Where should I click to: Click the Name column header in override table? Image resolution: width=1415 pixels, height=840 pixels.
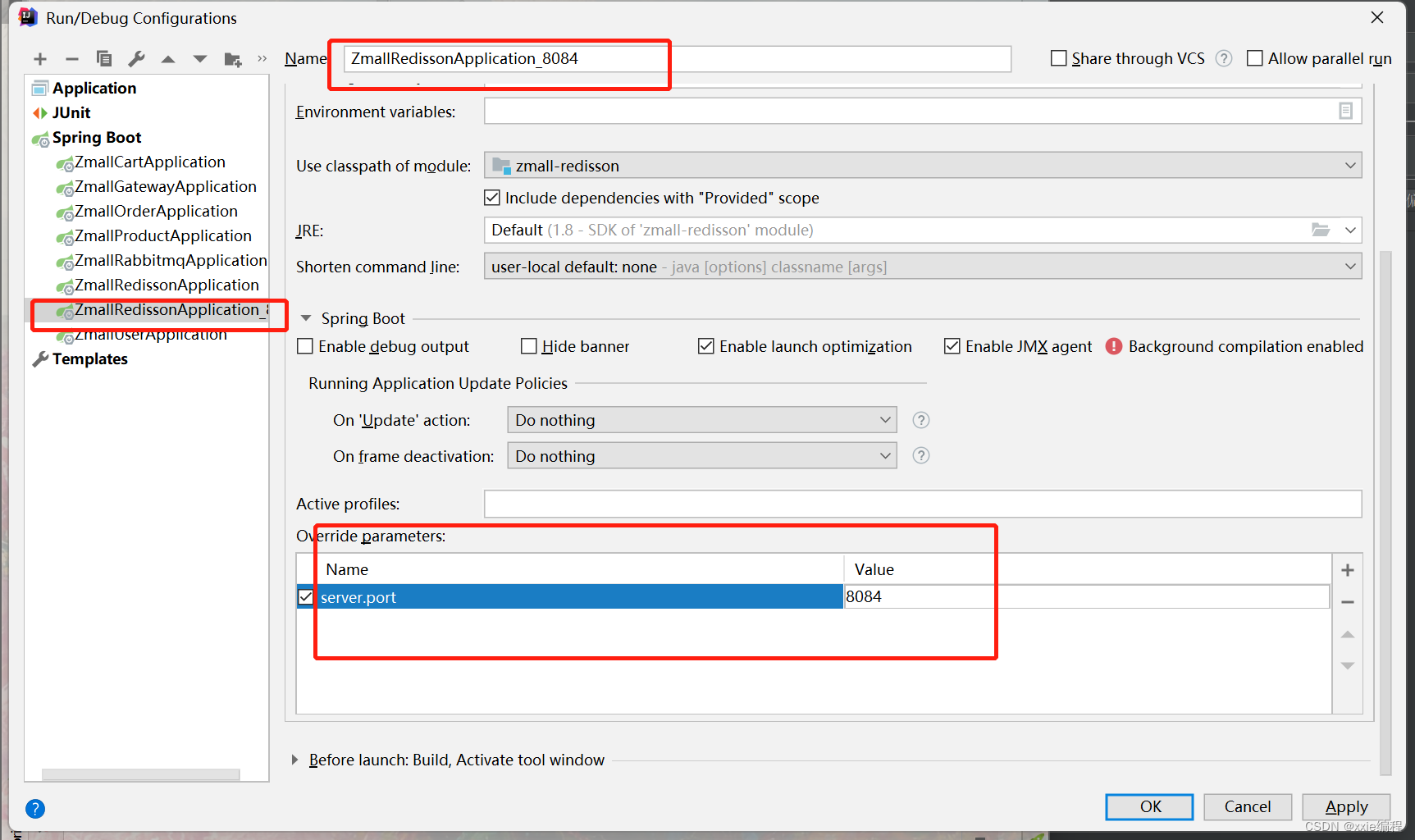[x=347, y=569]
